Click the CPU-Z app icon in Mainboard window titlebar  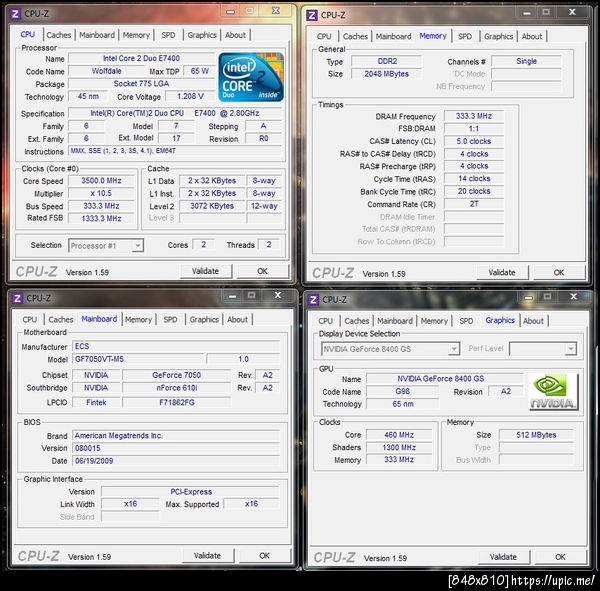pos(17,298)
